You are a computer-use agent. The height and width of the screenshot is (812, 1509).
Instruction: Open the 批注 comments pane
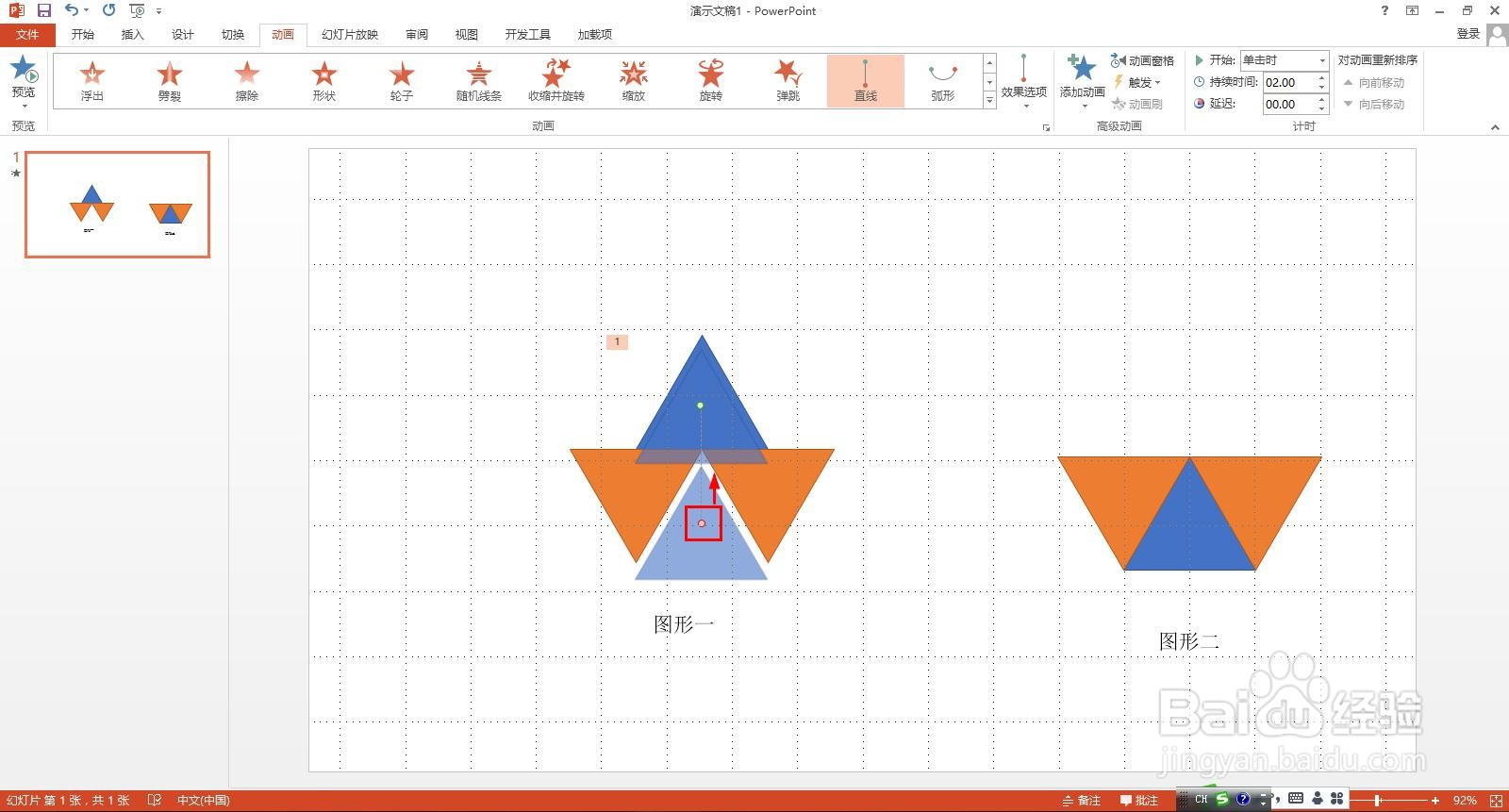click(1139, 801)
